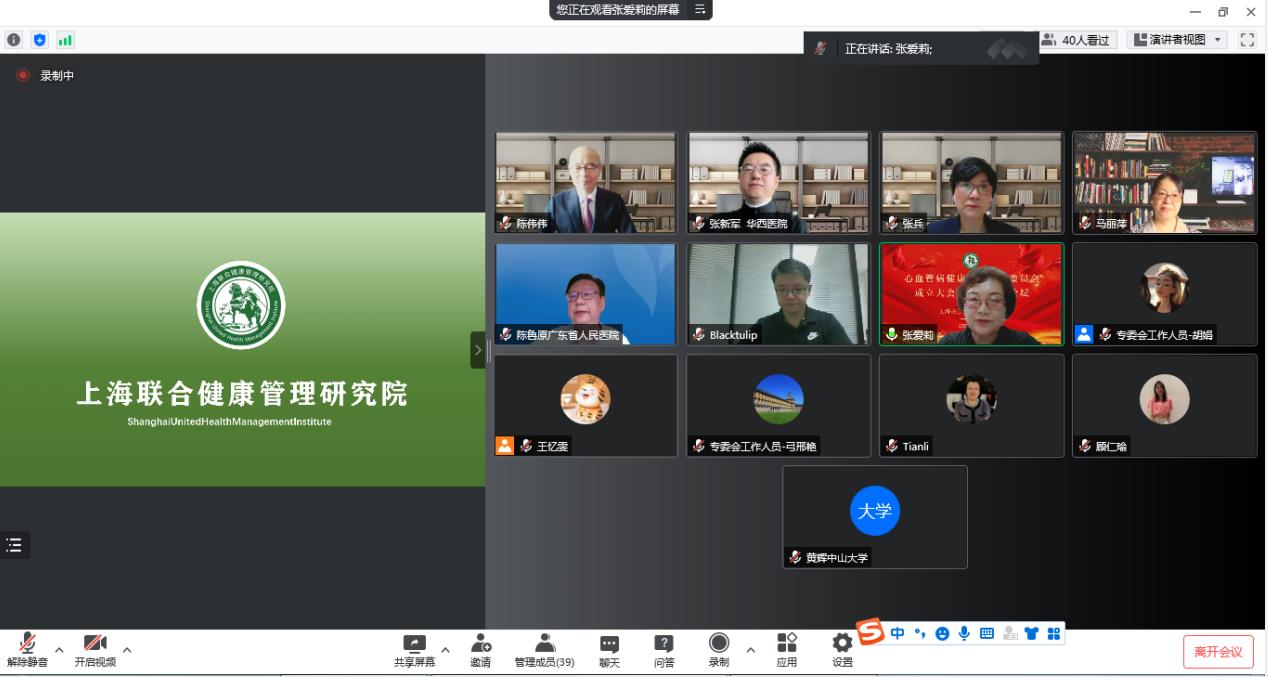Select 马丽萍 video tile
This screenshot has height=677, width=1268.
click(1164, 183)
